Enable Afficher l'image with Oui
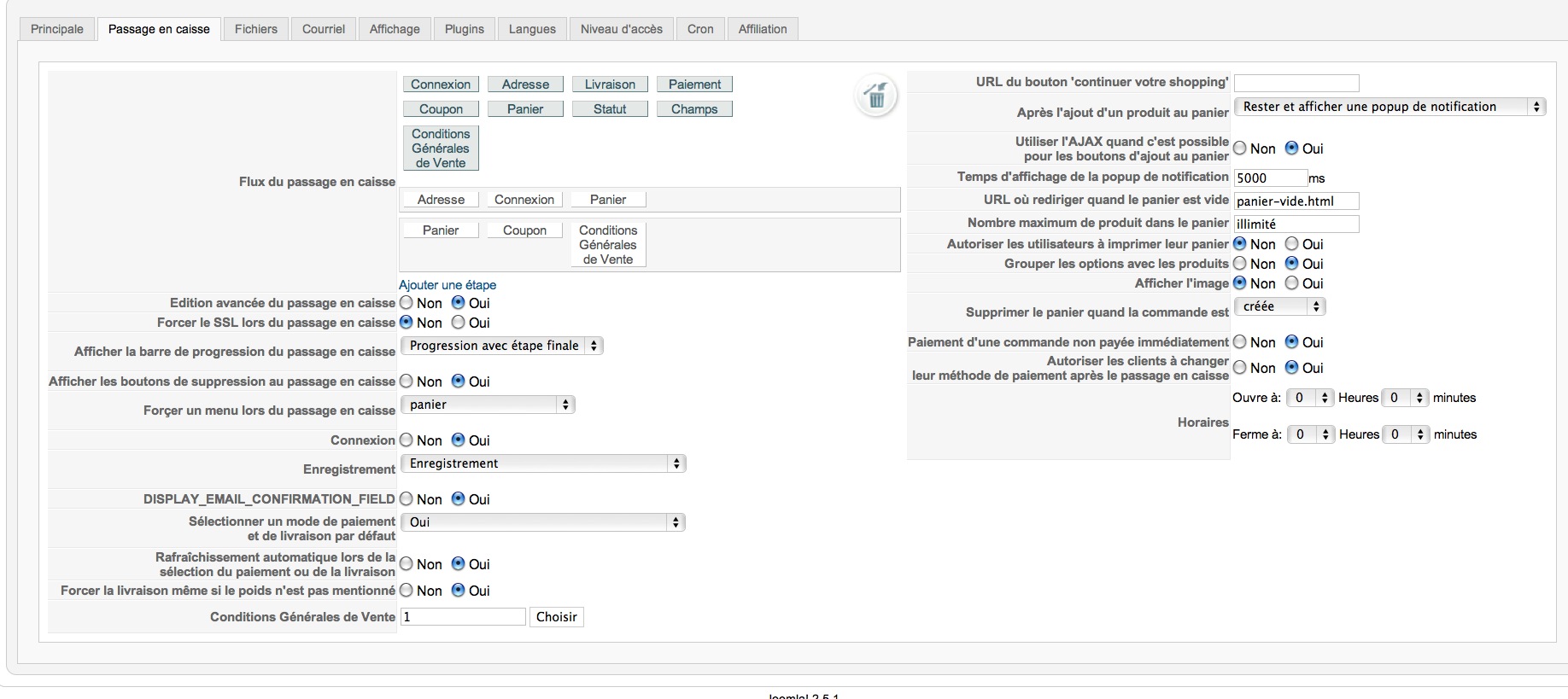Image resolution: width=1568 pixels, height=699 pixels. tap(1292, 283)
